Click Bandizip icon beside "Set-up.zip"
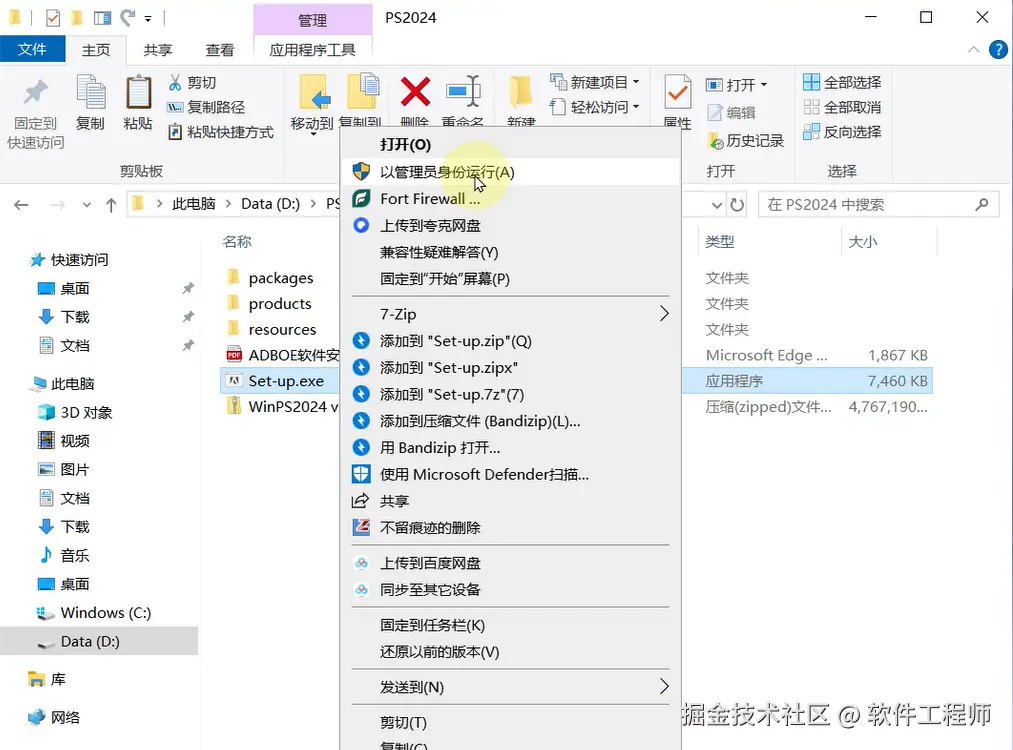This screenshot has height=750, width=1013. (361, 340)
